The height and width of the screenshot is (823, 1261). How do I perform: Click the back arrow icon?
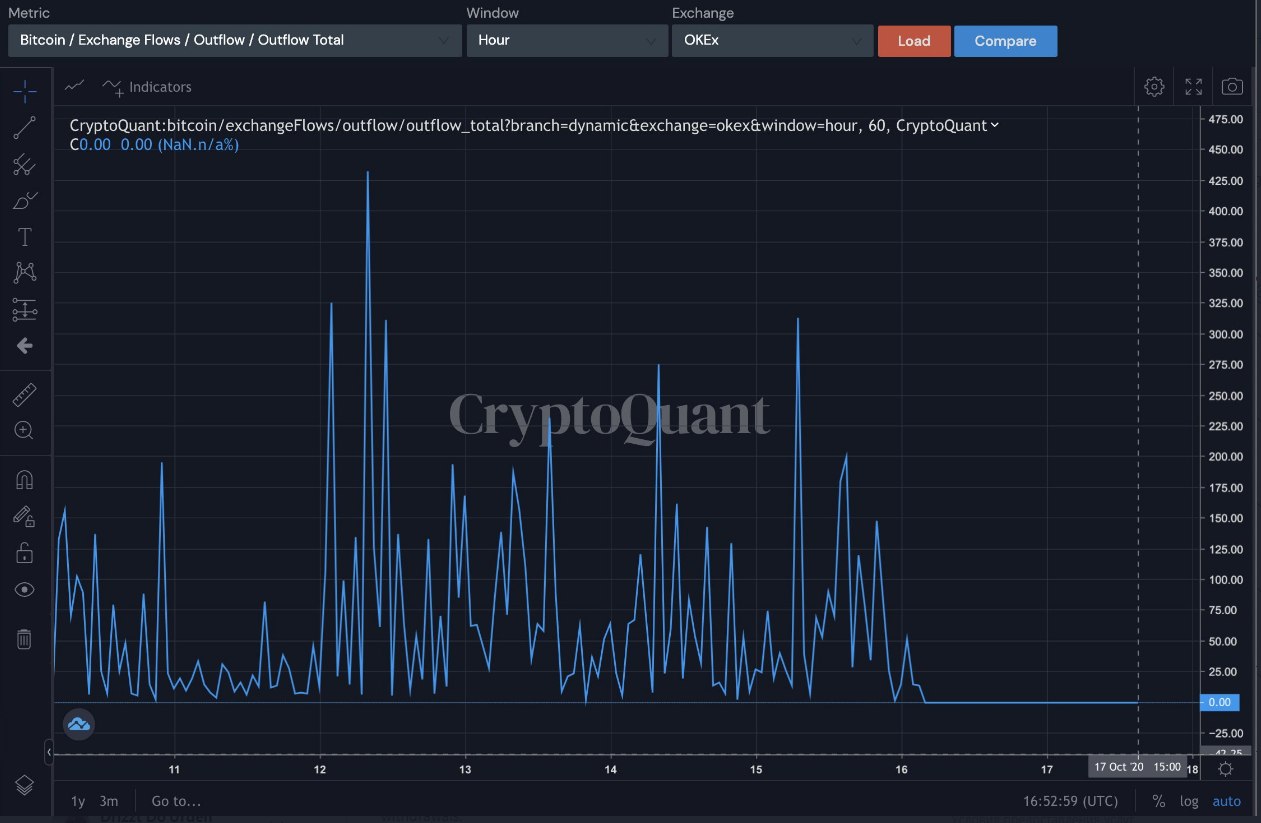[x=25, y=345]
